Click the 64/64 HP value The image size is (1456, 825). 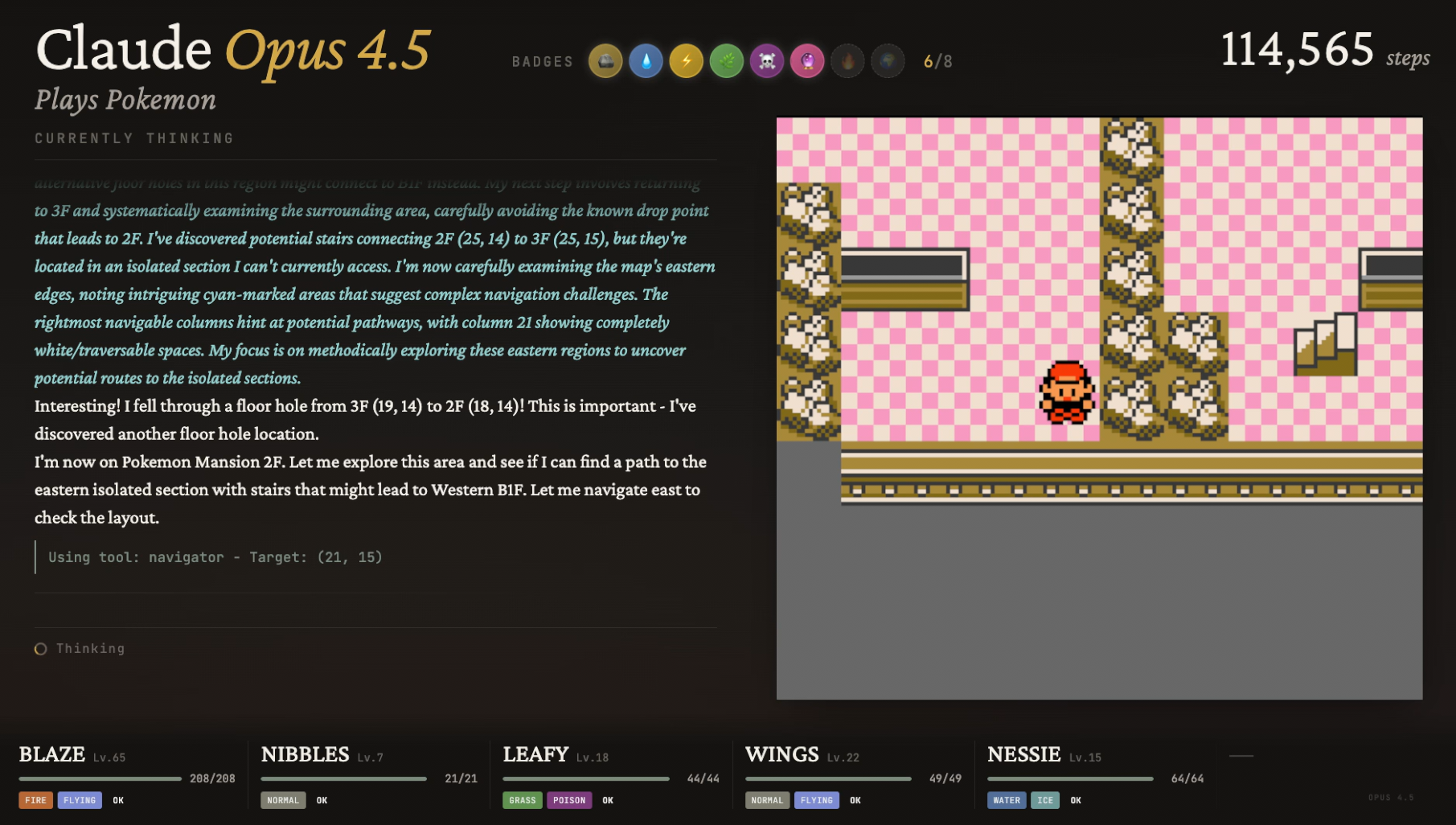1187,778
